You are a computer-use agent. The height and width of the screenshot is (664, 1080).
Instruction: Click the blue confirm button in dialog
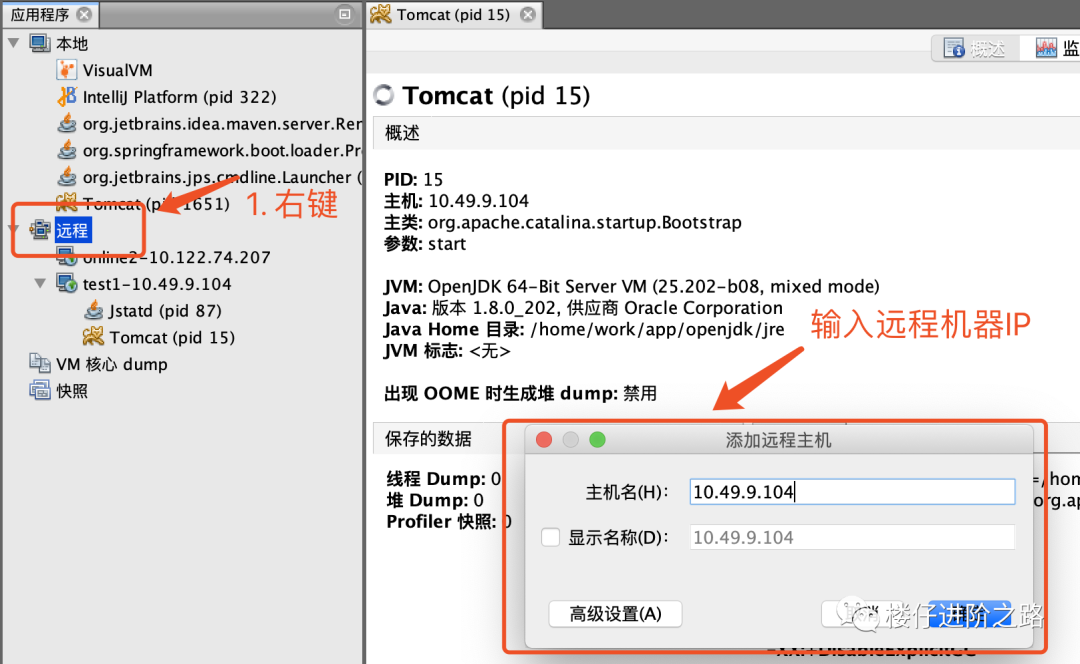pyautogui.click(x=970, y=614)
